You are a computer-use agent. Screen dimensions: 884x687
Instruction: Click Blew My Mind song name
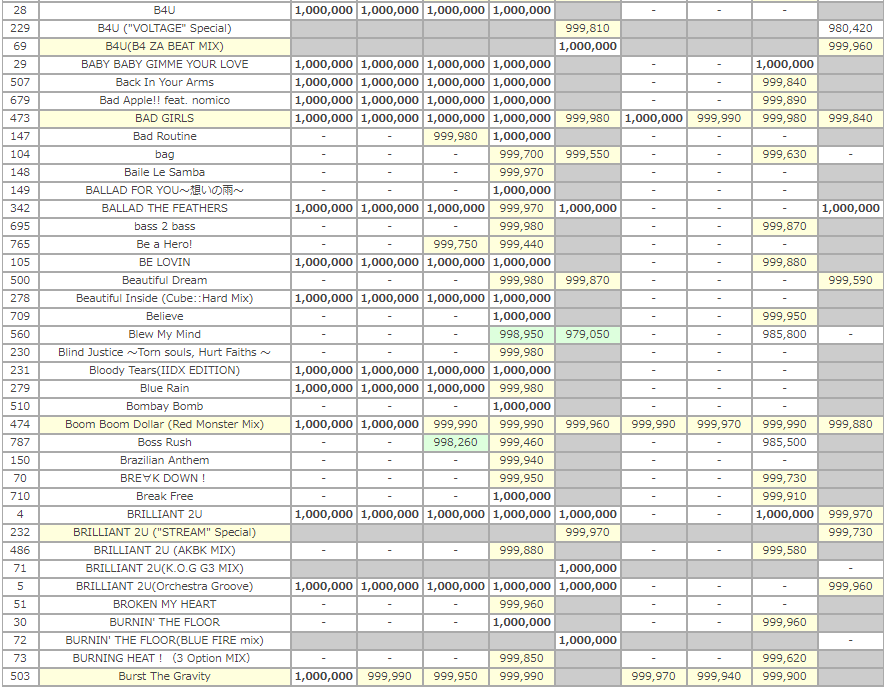point(164,335)
